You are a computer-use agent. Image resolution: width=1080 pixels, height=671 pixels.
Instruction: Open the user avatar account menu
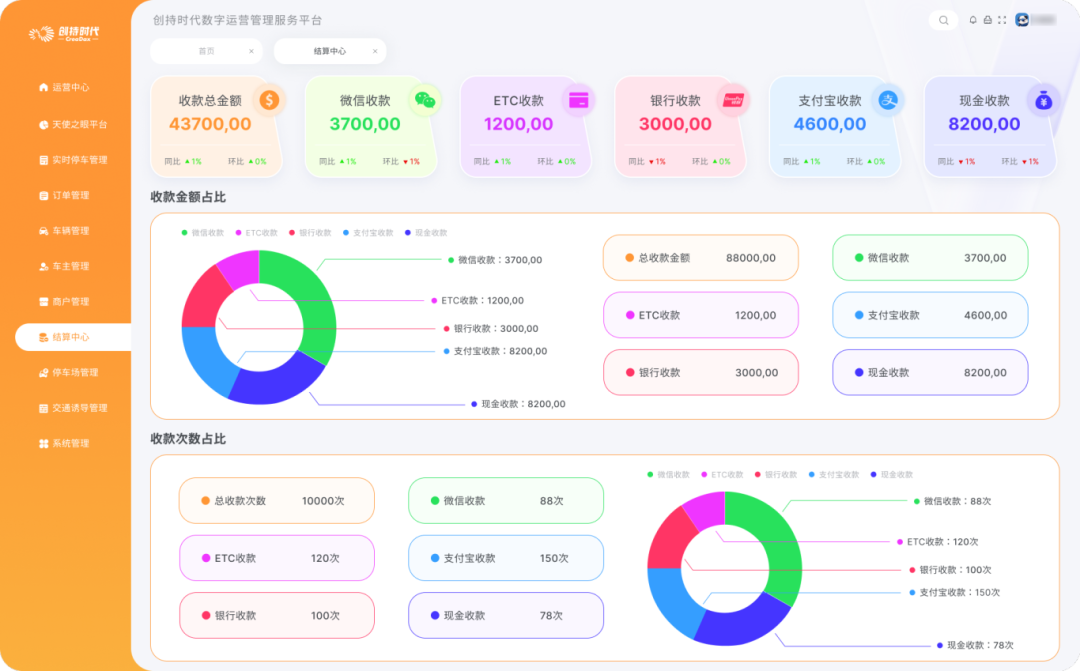point(1023,20)
